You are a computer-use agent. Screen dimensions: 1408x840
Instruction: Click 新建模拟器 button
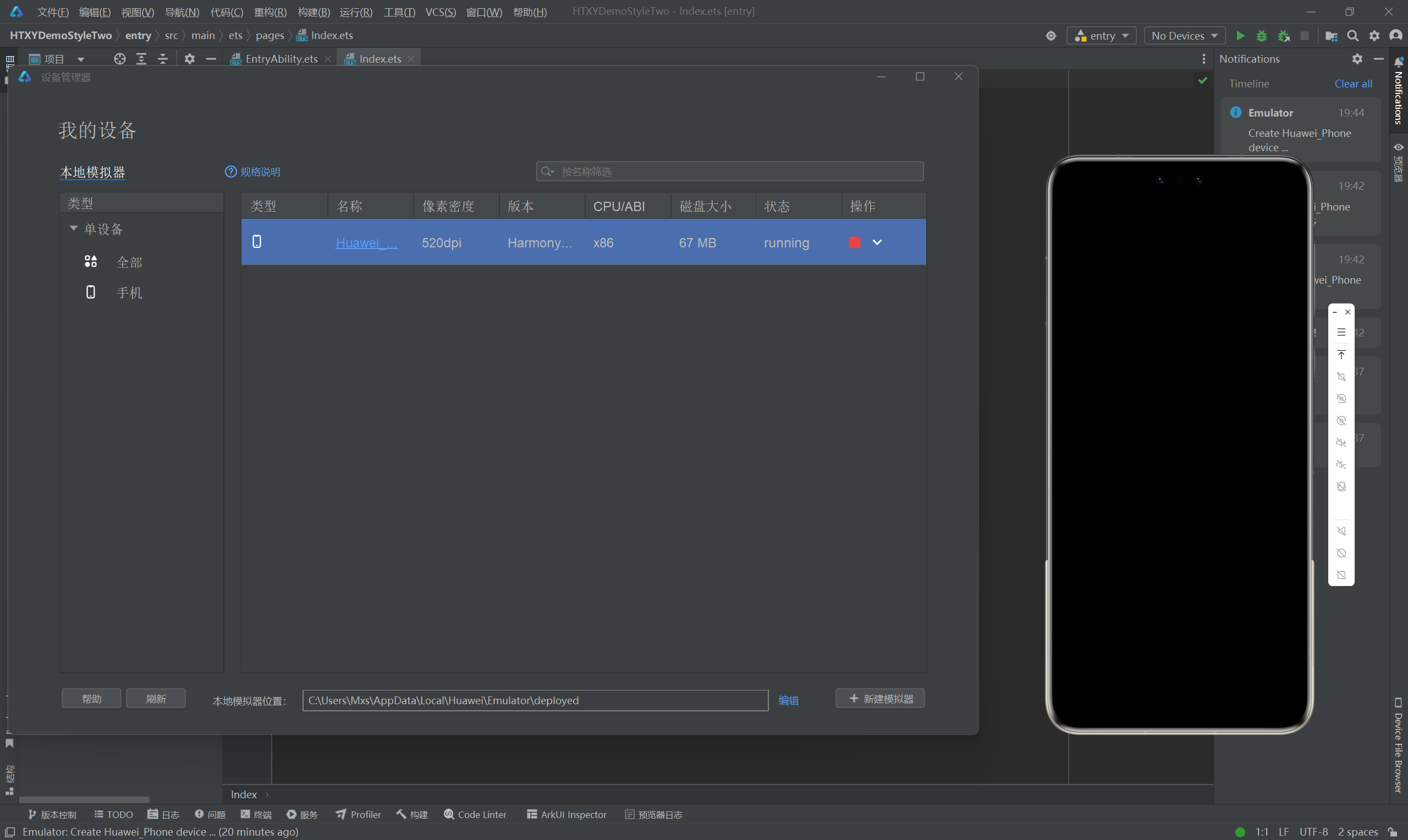point(881,699)
